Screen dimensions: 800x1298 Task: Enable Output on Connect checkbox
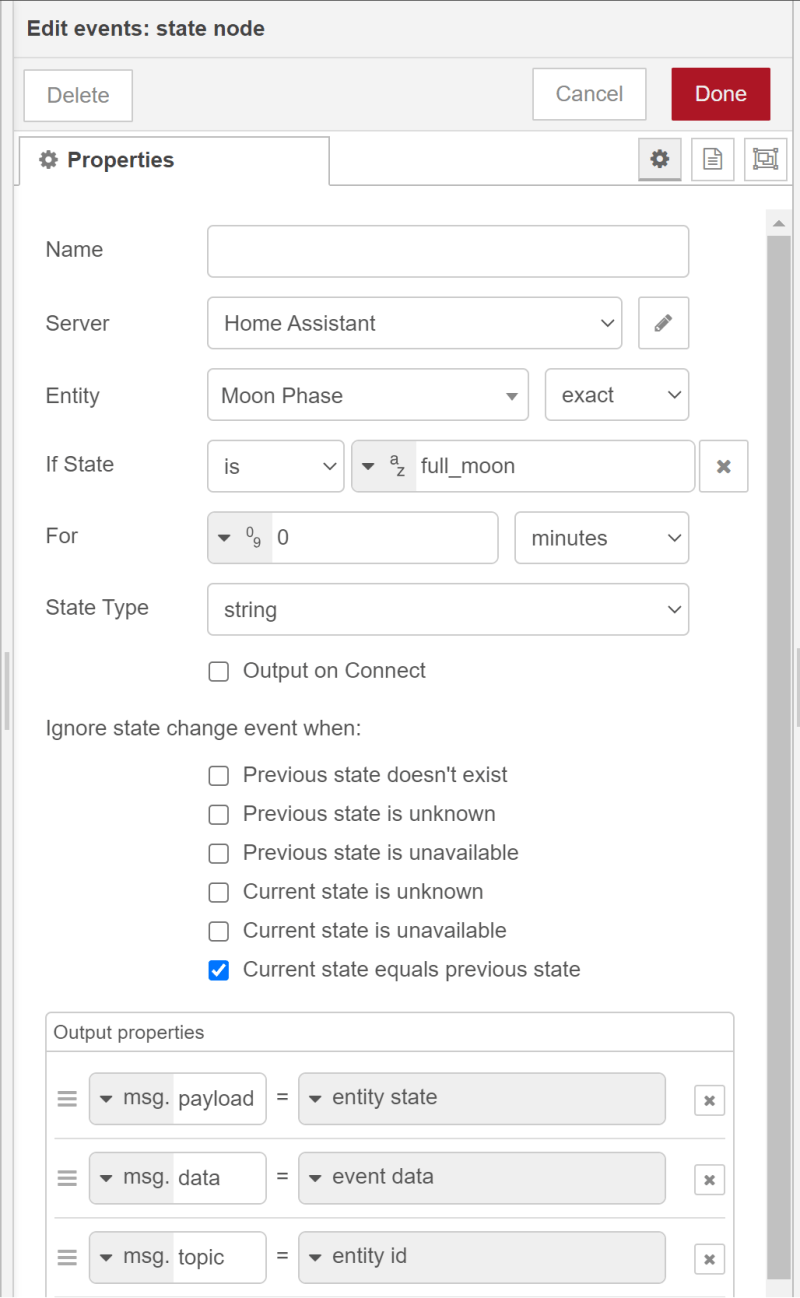tap(219, 671)
